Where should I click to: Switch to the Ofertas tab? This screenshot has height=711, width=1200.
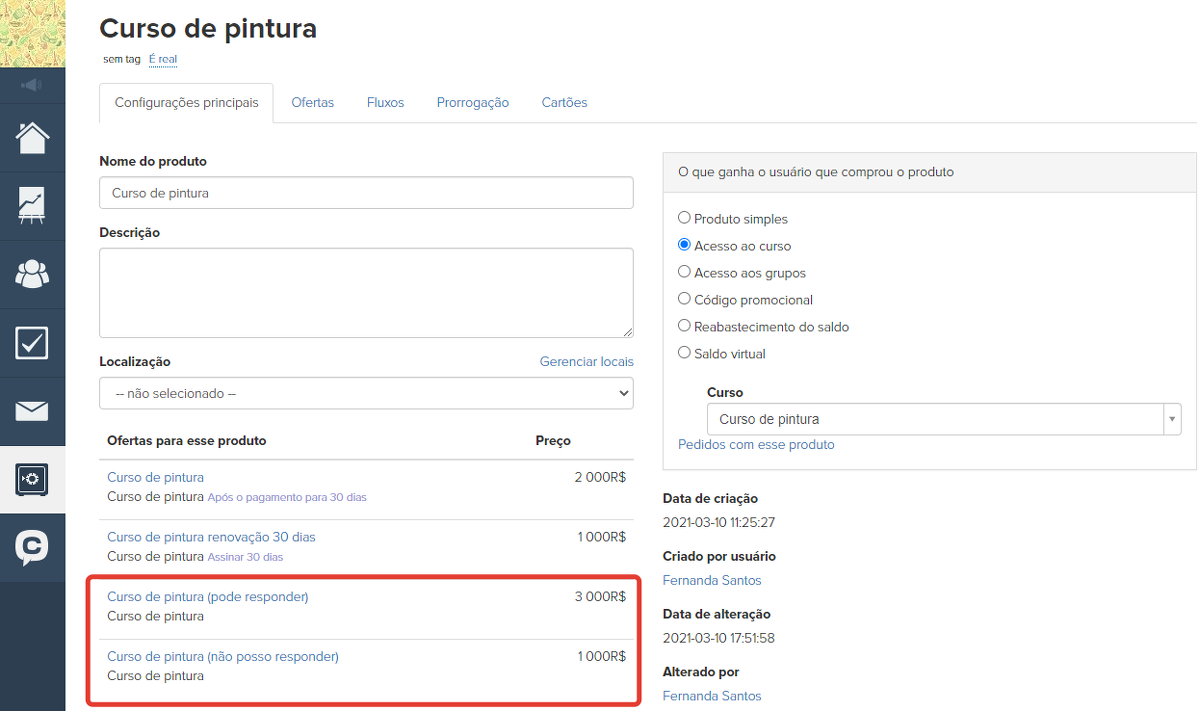tap(313, 103)
